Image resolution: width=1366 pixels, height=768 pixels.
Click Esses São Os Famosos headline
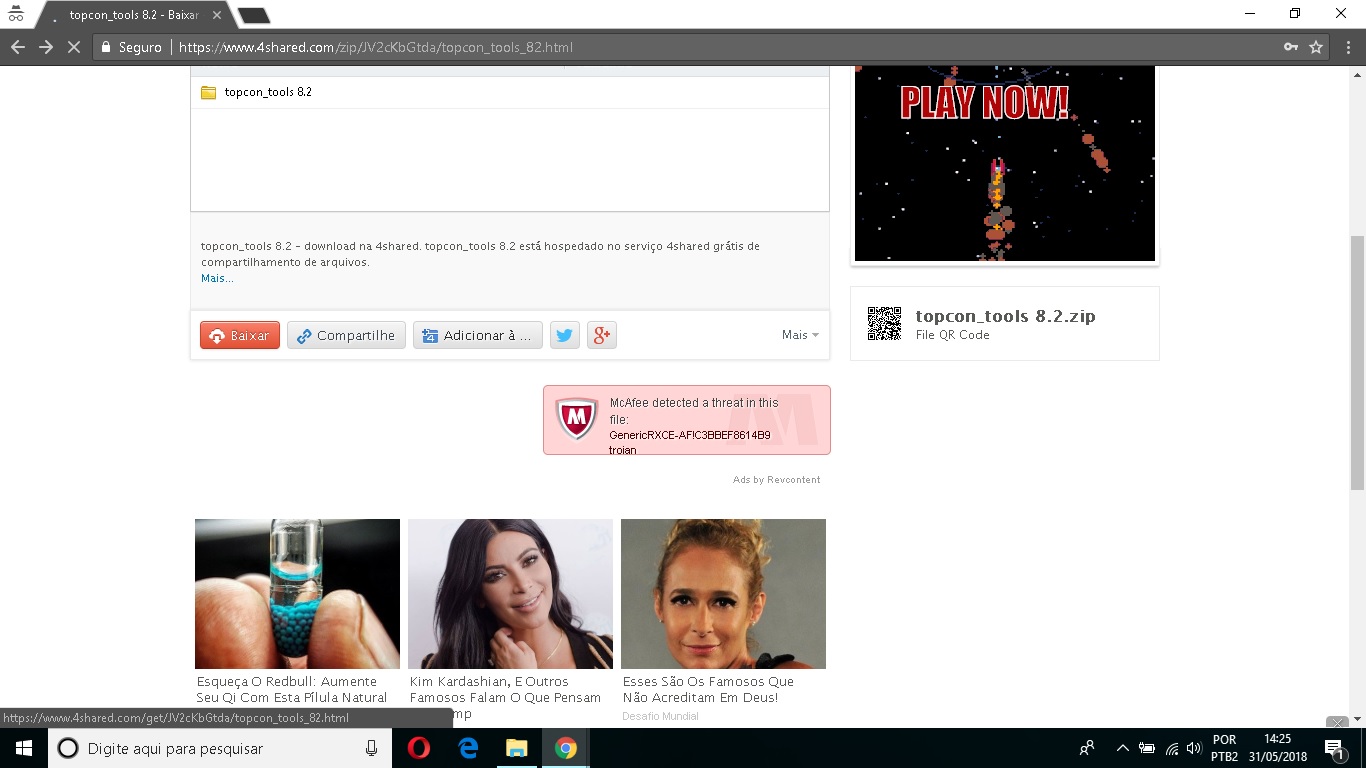[708, 689]
